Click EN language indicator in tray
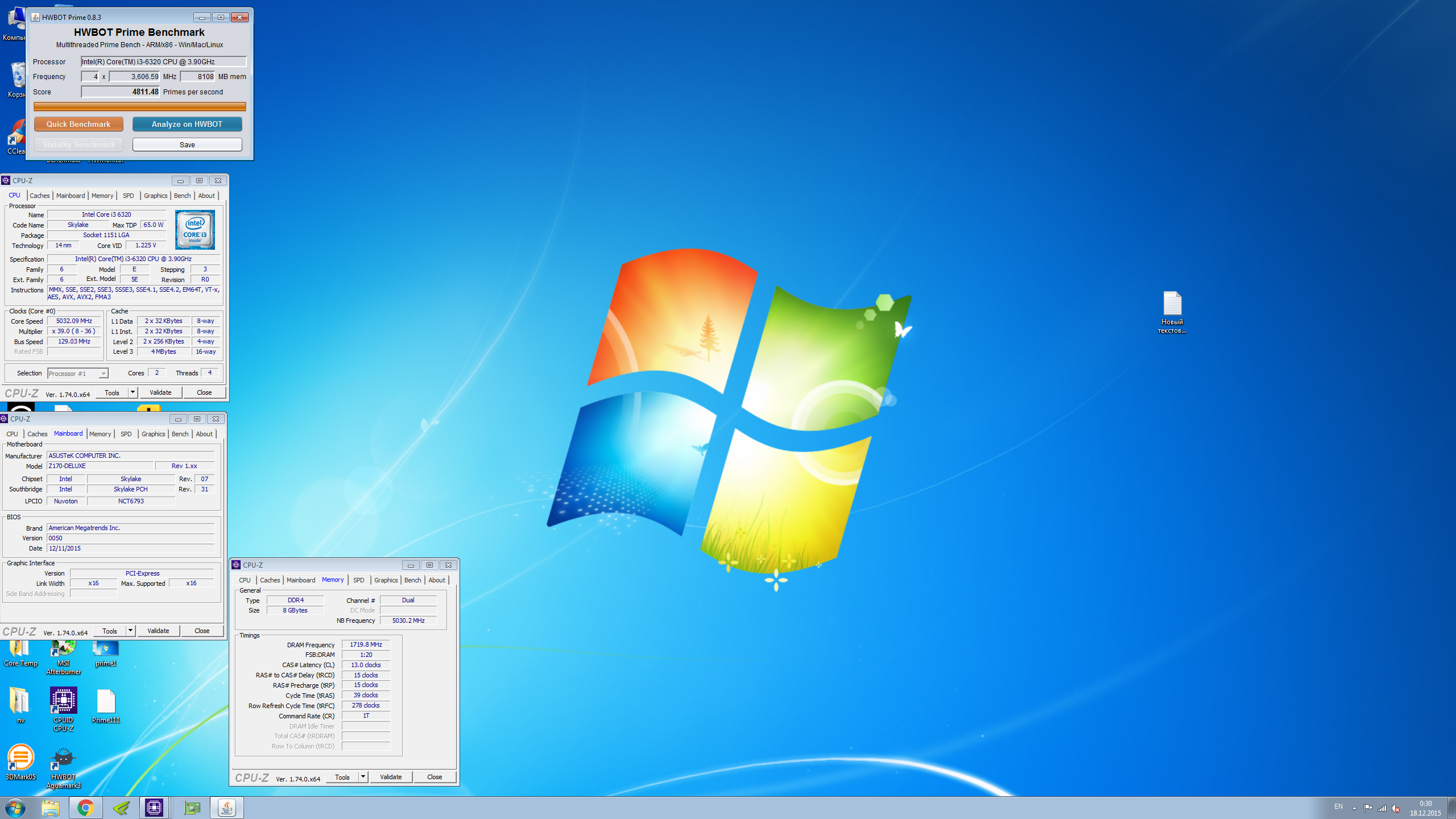Viewport: 1456px width, 819px height. pyautogui.click(x=1338, y=806)
